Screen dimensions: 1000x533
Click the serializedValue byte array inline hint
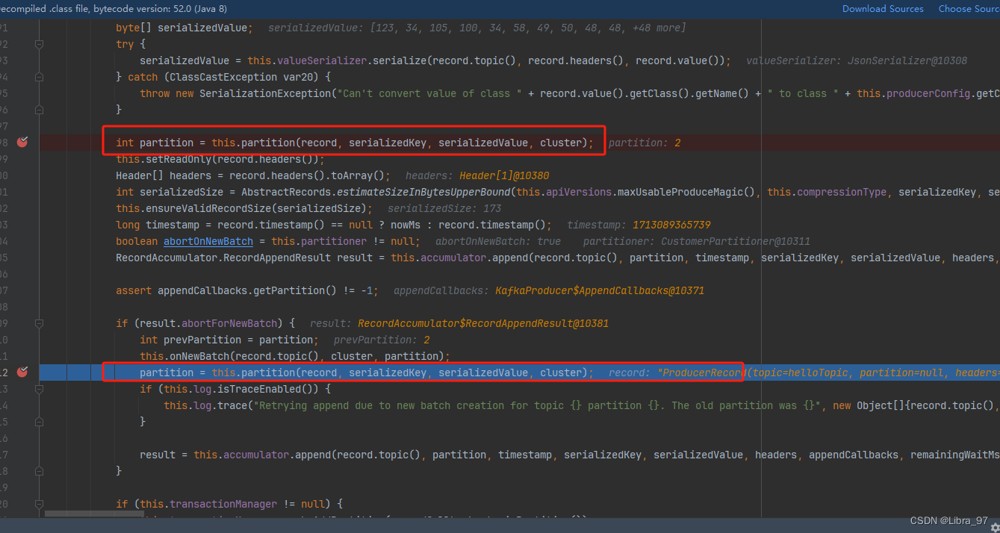click(477, 28)
